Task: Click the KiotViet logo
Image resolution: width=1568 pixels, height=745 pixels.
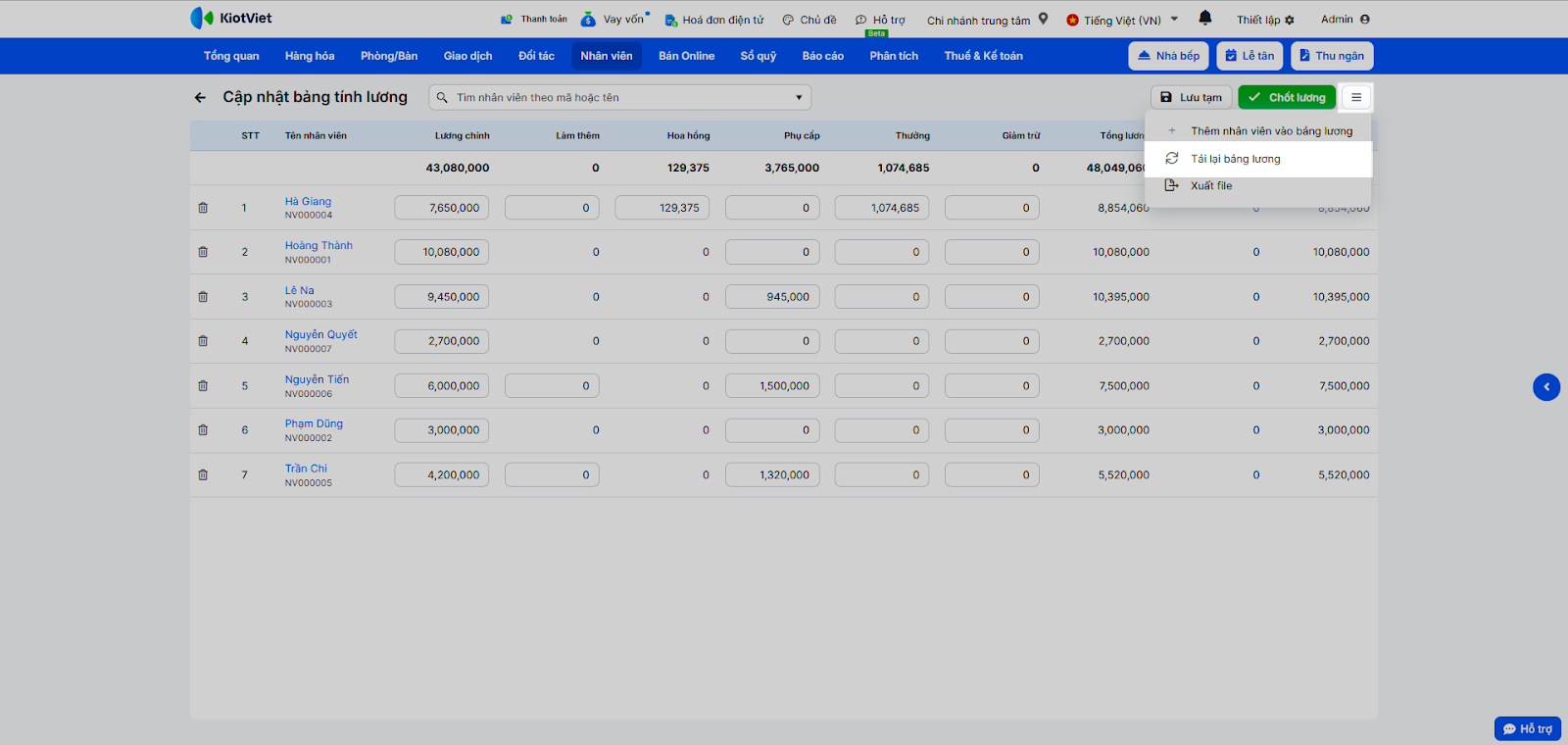Action: (x=231, y=18)
